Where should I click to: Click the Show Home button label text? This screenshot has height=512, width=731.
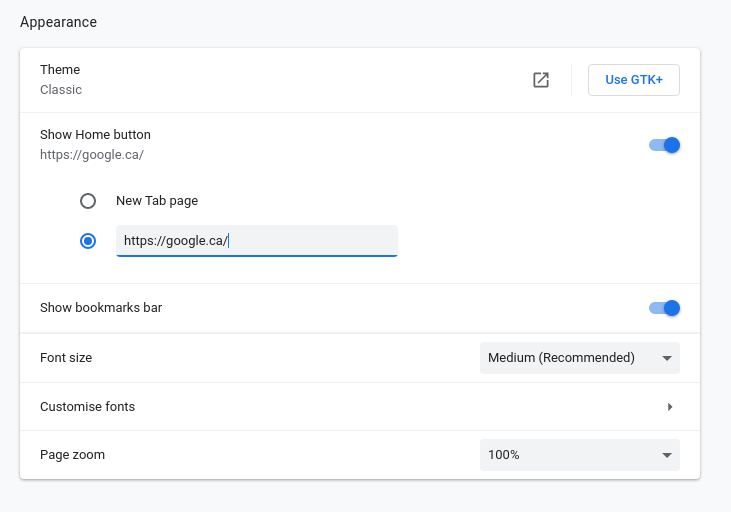pyautogui.click(x=95, y=135)
